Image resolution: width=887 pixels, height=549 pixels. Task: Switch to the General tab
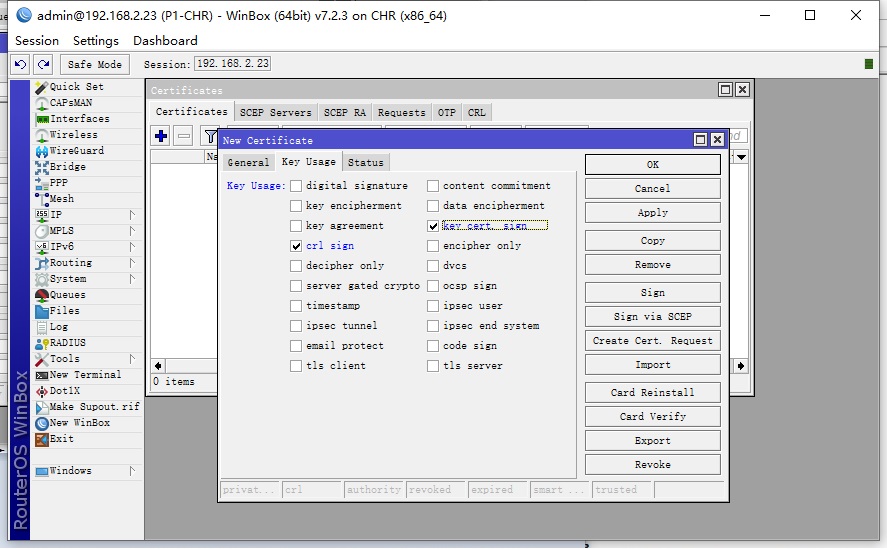click(x=247, y=162)
